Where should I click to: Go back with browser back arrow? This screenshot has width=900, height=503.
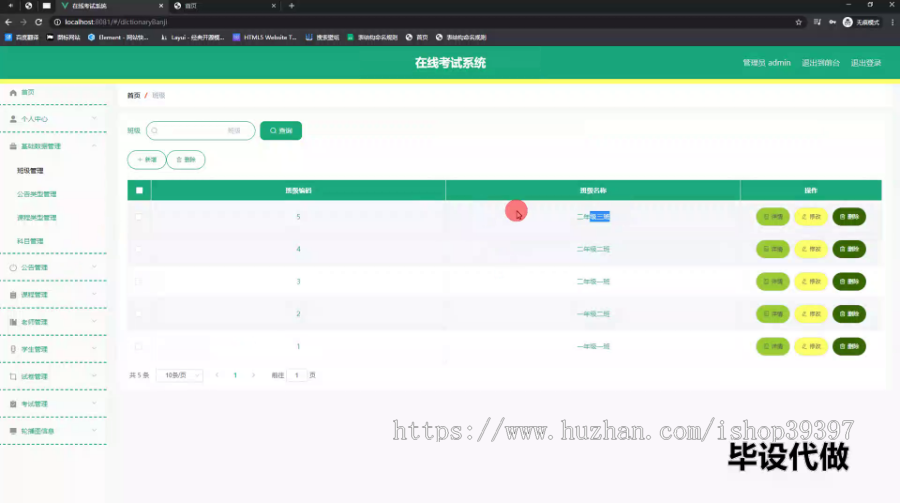[8, 22]
